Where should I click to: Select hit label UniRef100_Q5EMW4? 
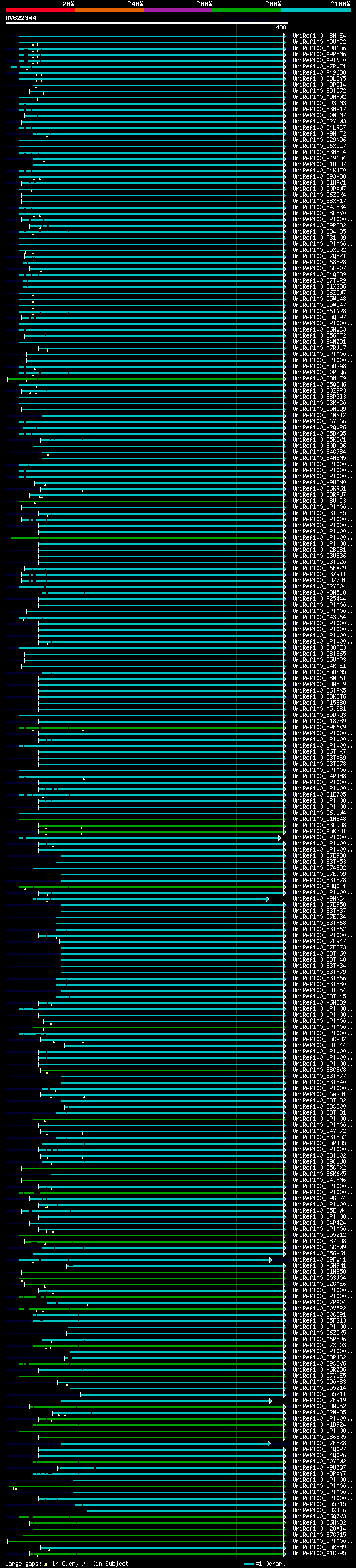click(319, 1210)
